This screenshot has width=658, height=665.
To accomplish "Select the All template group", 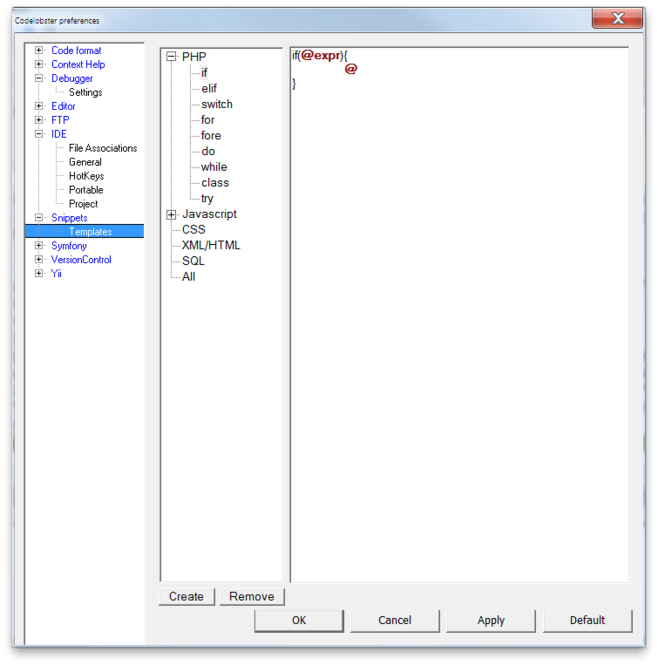I will click(x=189, y=277).
